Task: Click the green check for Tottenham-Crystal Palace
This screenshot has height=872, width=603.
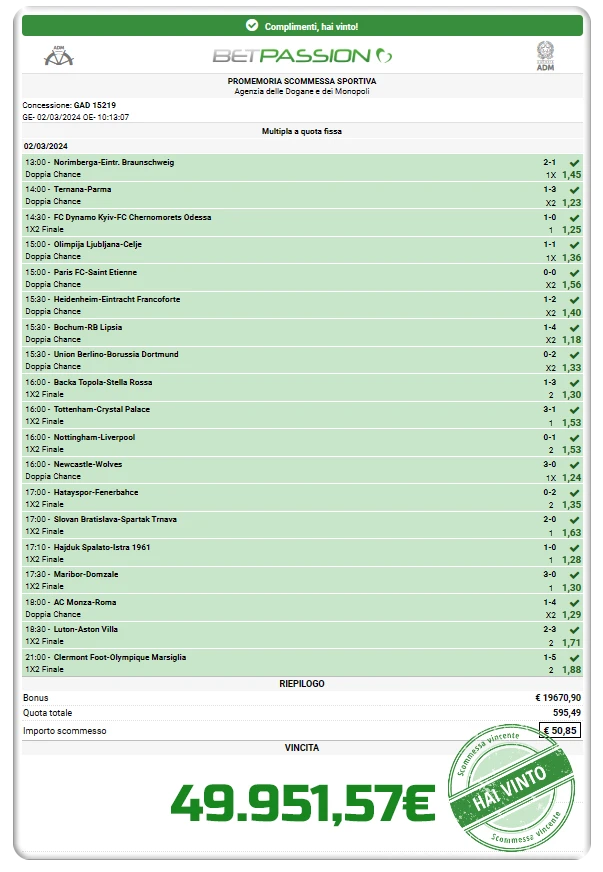Action: (x=575, y=410)
